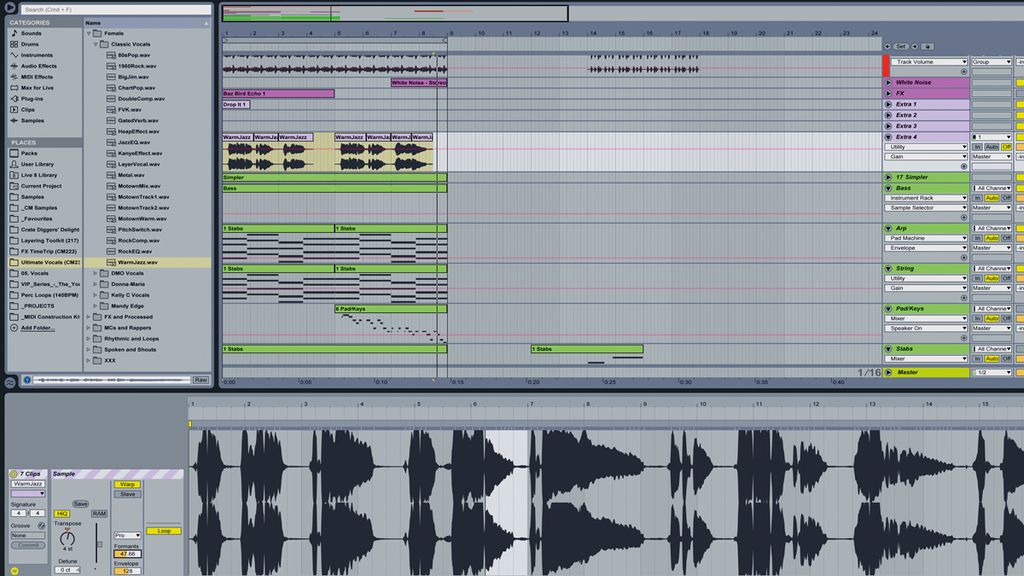Select the Plug-ins browser category
Screen dimensions: 1024x576
(32, 99)
